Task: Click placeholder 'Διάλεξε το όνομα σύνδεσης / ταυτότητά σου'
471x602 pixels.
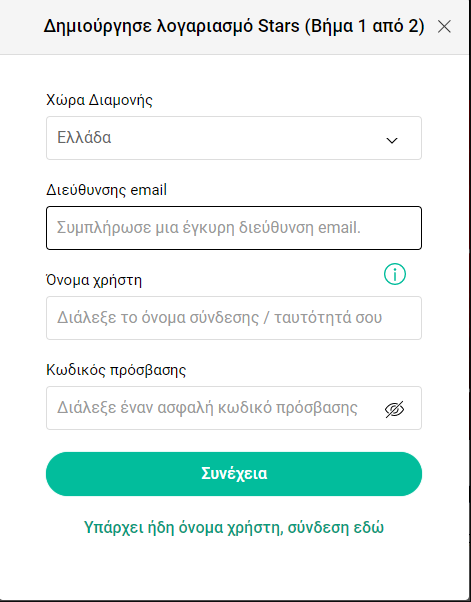Action: click(x=219, y=318)
